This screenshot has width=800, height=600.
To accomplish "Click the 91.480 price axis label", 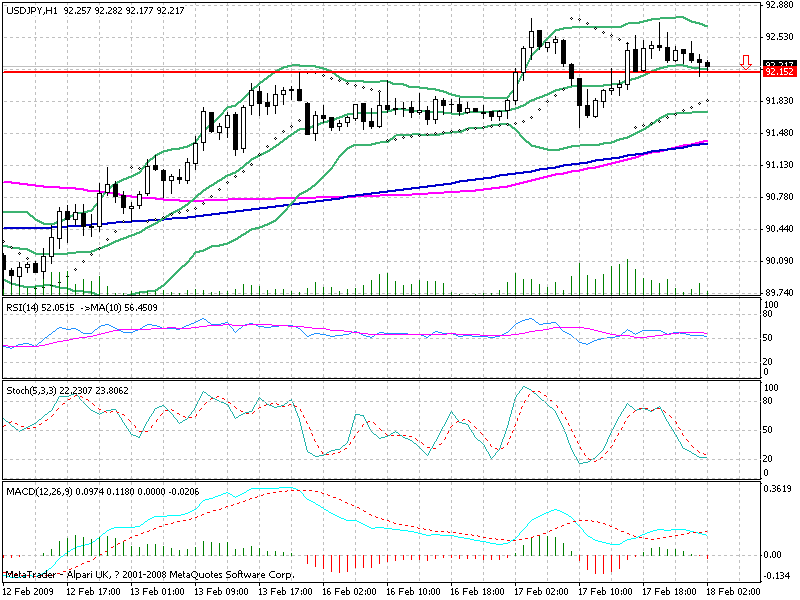I will (x=780, y=133).
